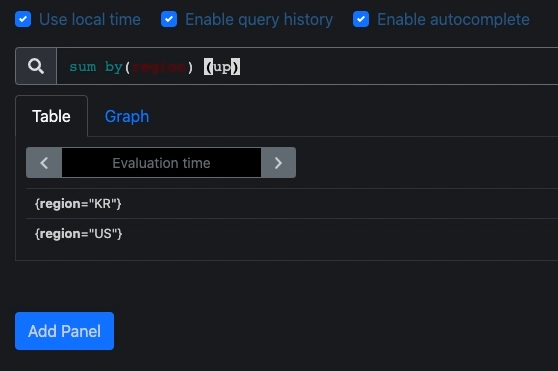Uncheck the Use local time checkbox

tap(23, 19)
